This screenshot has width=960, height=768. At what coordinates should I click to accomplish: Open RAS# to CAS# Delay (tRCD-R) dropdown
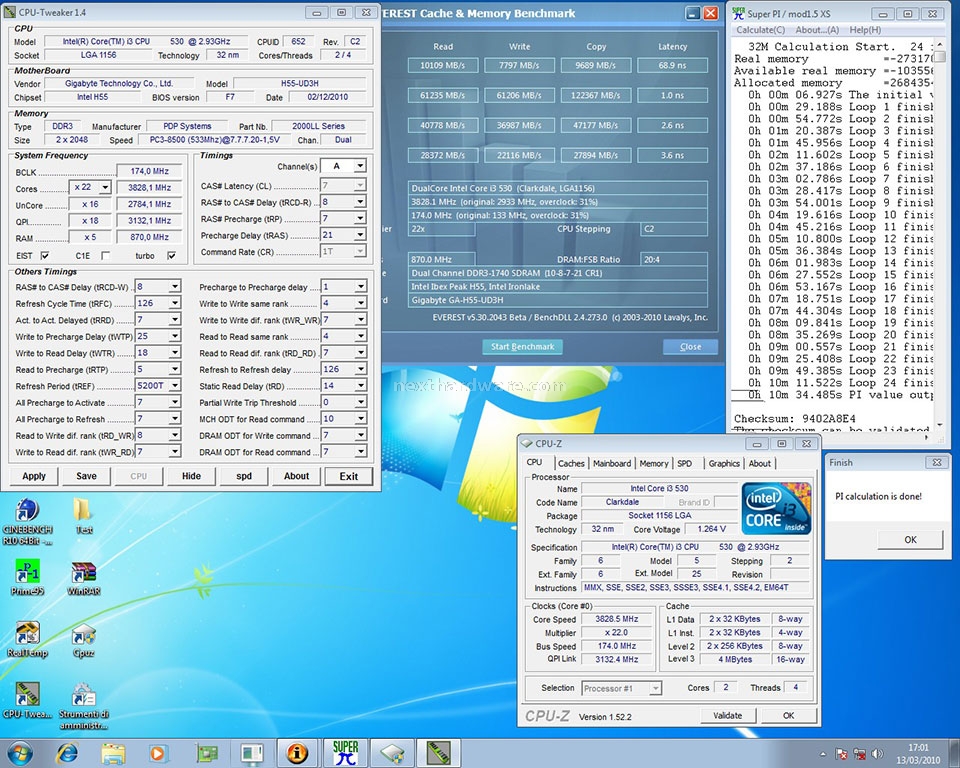(x=360, y=201)
